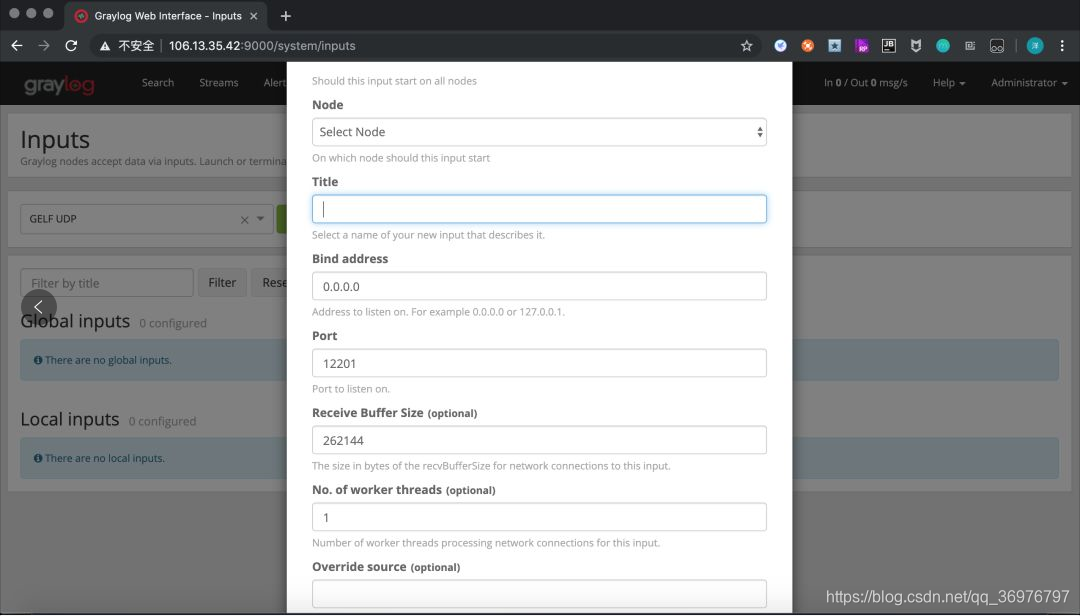Click the Inputs page heading
This screenshot has width=1080, height=616.
tap(55, 140)
